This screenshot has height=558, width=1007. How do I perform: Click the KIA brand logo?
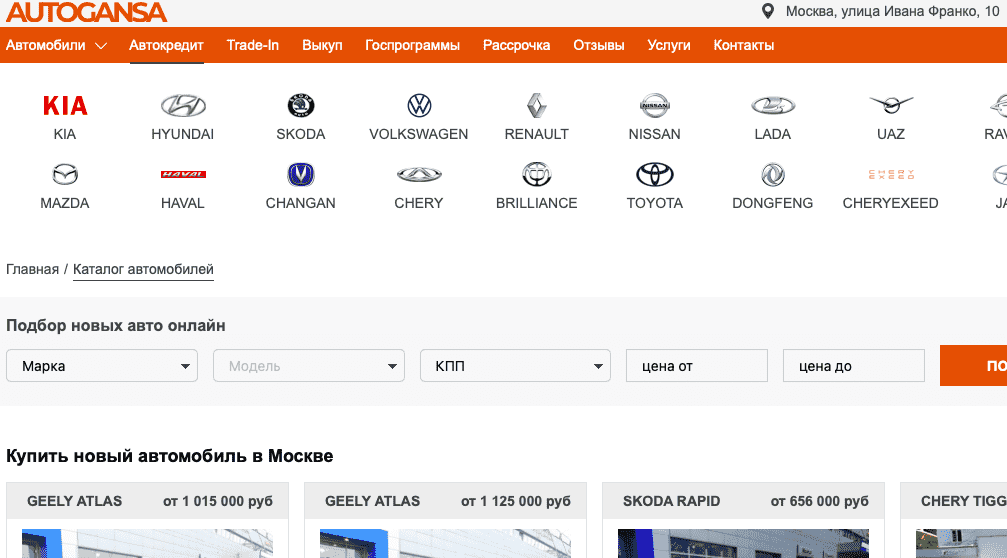[65, 106]
